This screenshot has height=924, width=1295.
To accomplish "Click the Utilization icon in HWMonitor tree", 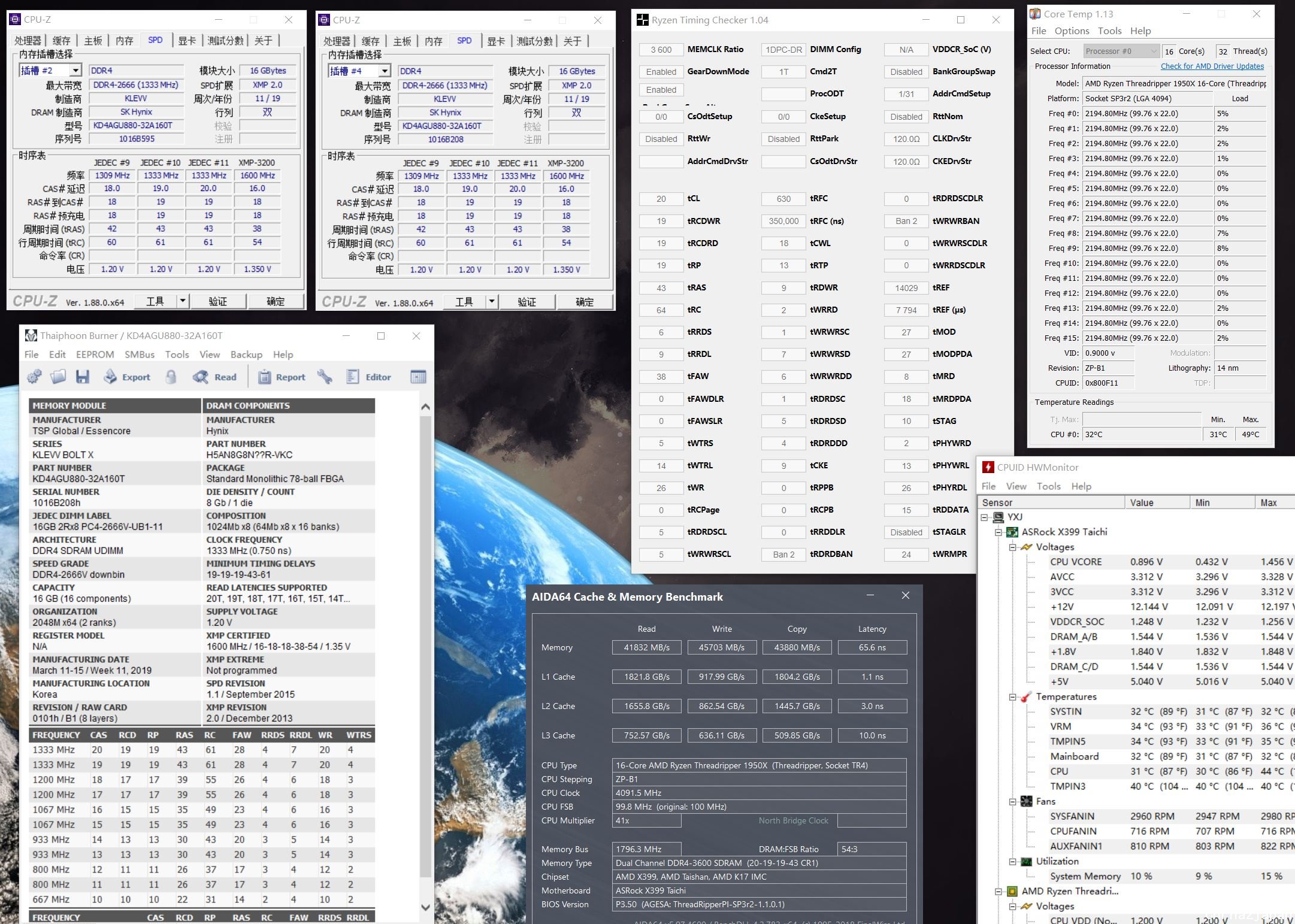I will coord(1027,861).
